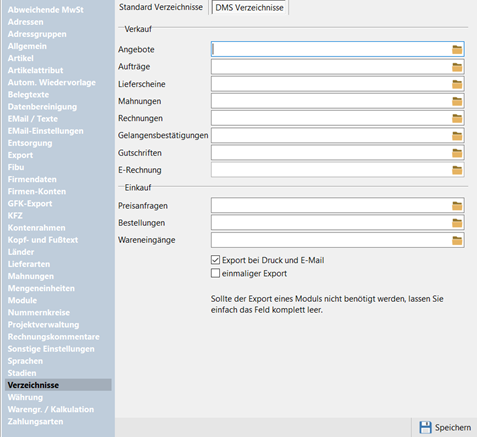The height and width of the screenshot is (437, 477).
Task: Click folder icon next to Lieferscheine
Action: pyautogui.click(x=457, y=84)
